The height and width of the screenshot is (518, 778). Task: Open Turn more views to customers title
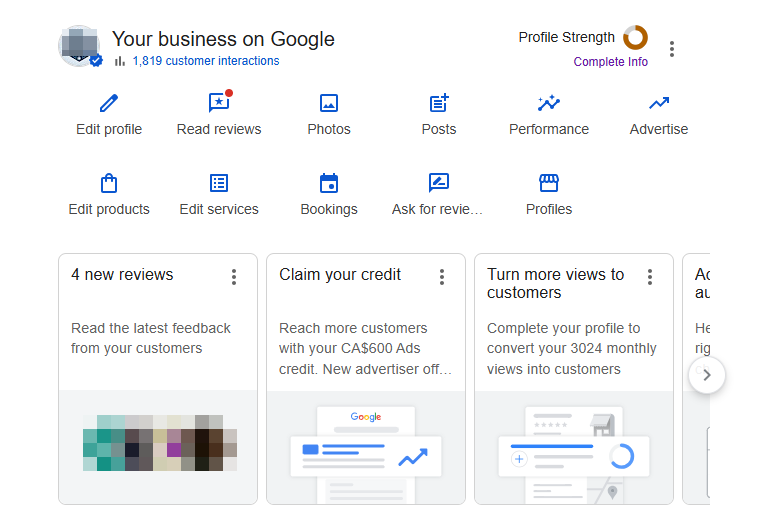click(x=555, y=283)
